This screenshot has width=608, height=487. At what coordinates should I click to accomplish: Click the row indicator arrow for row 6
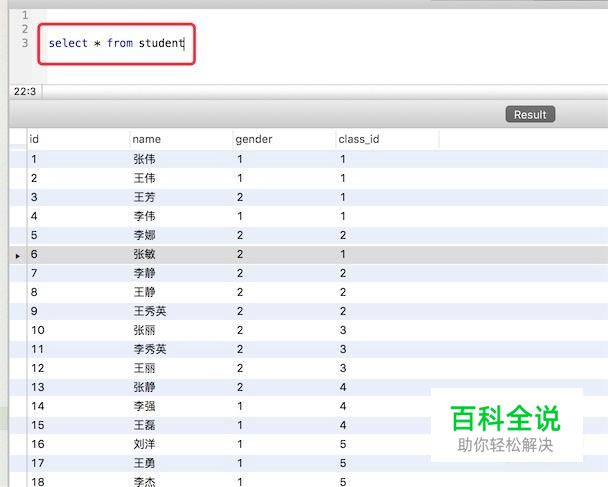[x=17, y=256]
